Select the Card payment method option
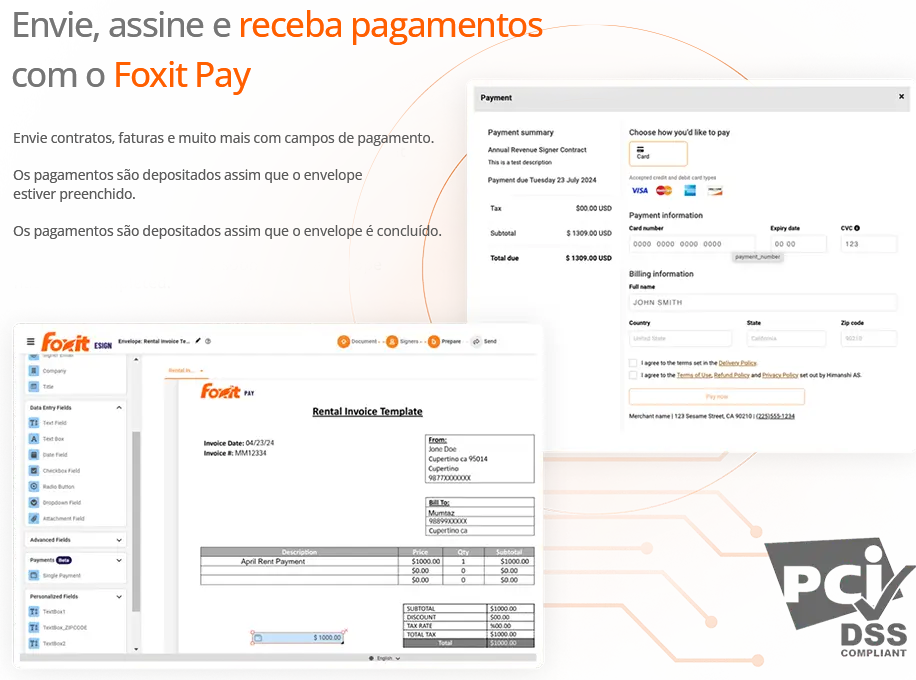916x680 pixels. click(x=658, y=154)
